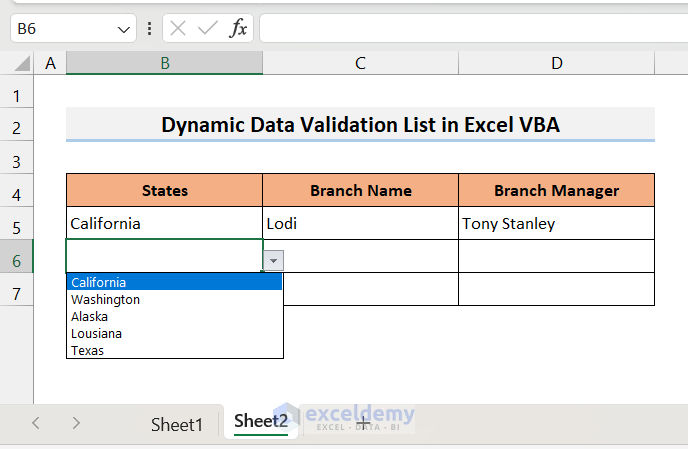Image resolution: width=688 pixels, height=449 pixels.
Task: Select the Sheet2 tab
Action: pos(261,421)
